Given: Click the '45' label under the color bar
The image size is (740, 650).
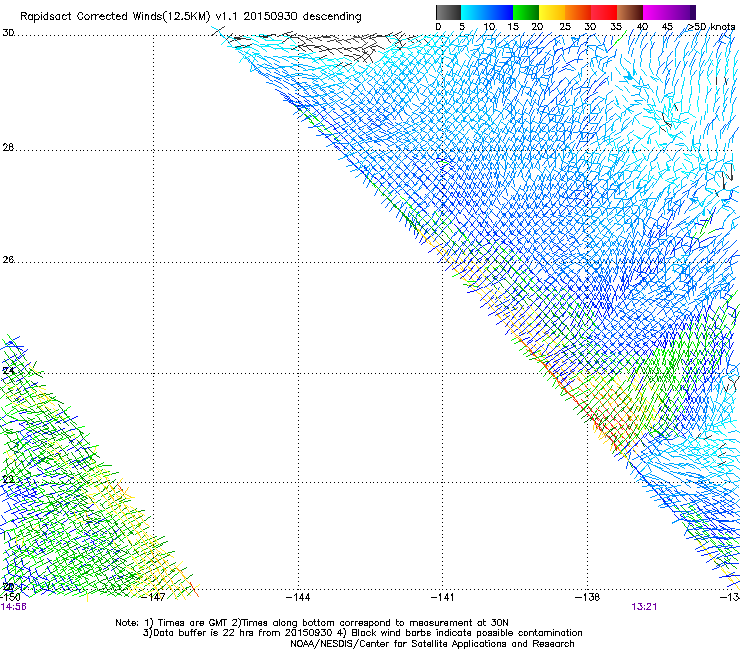Looking at the screenshot, I should point(667,27).
